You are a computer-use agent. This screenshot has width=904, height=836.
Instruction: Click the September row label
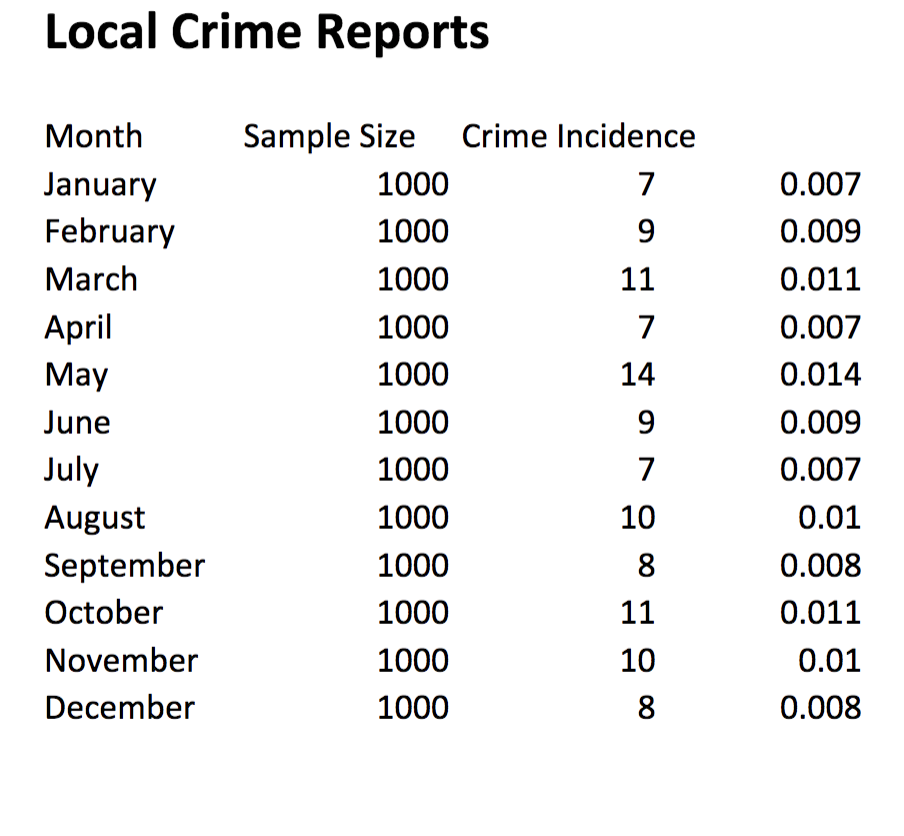(x=125, y=565)
